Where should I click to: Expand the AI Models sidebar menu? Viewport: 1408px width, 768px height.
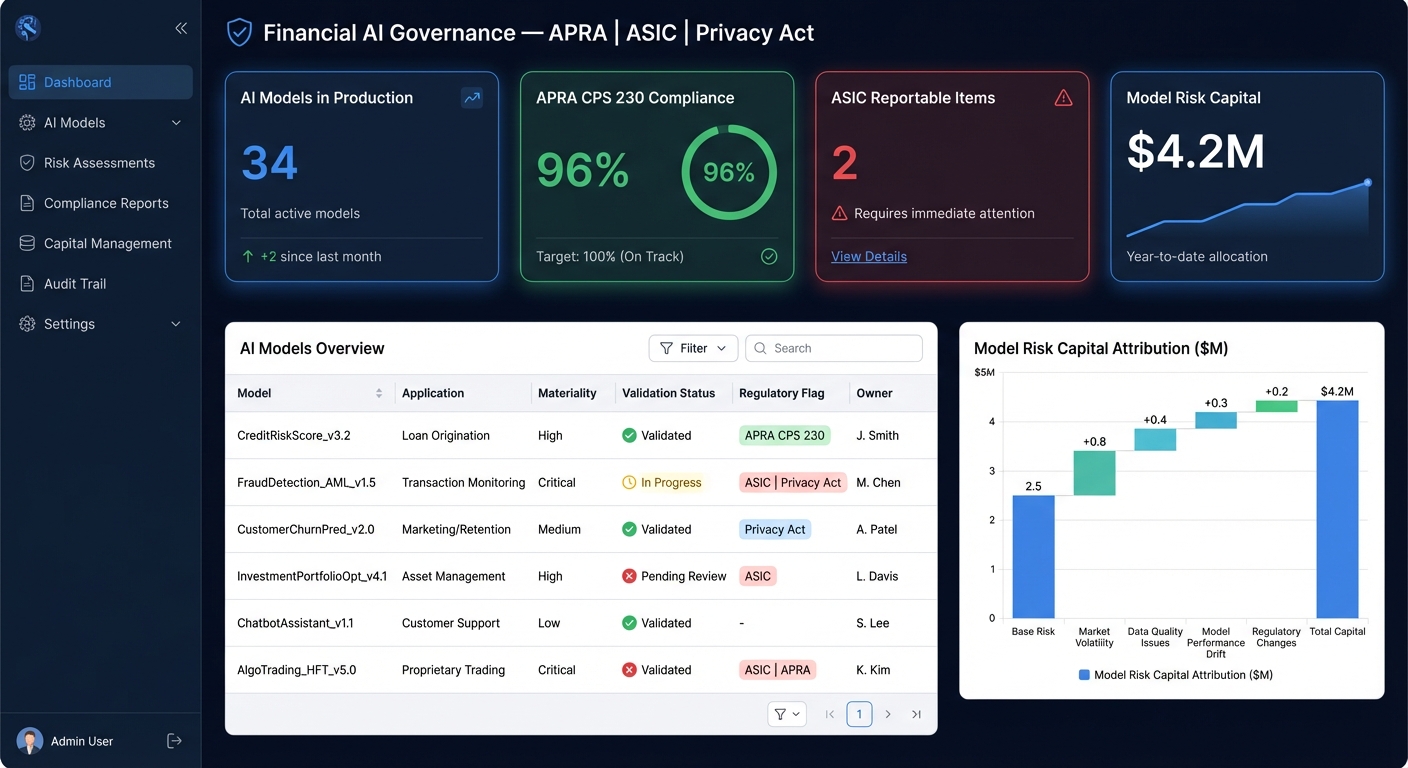(x=176, y=122)
